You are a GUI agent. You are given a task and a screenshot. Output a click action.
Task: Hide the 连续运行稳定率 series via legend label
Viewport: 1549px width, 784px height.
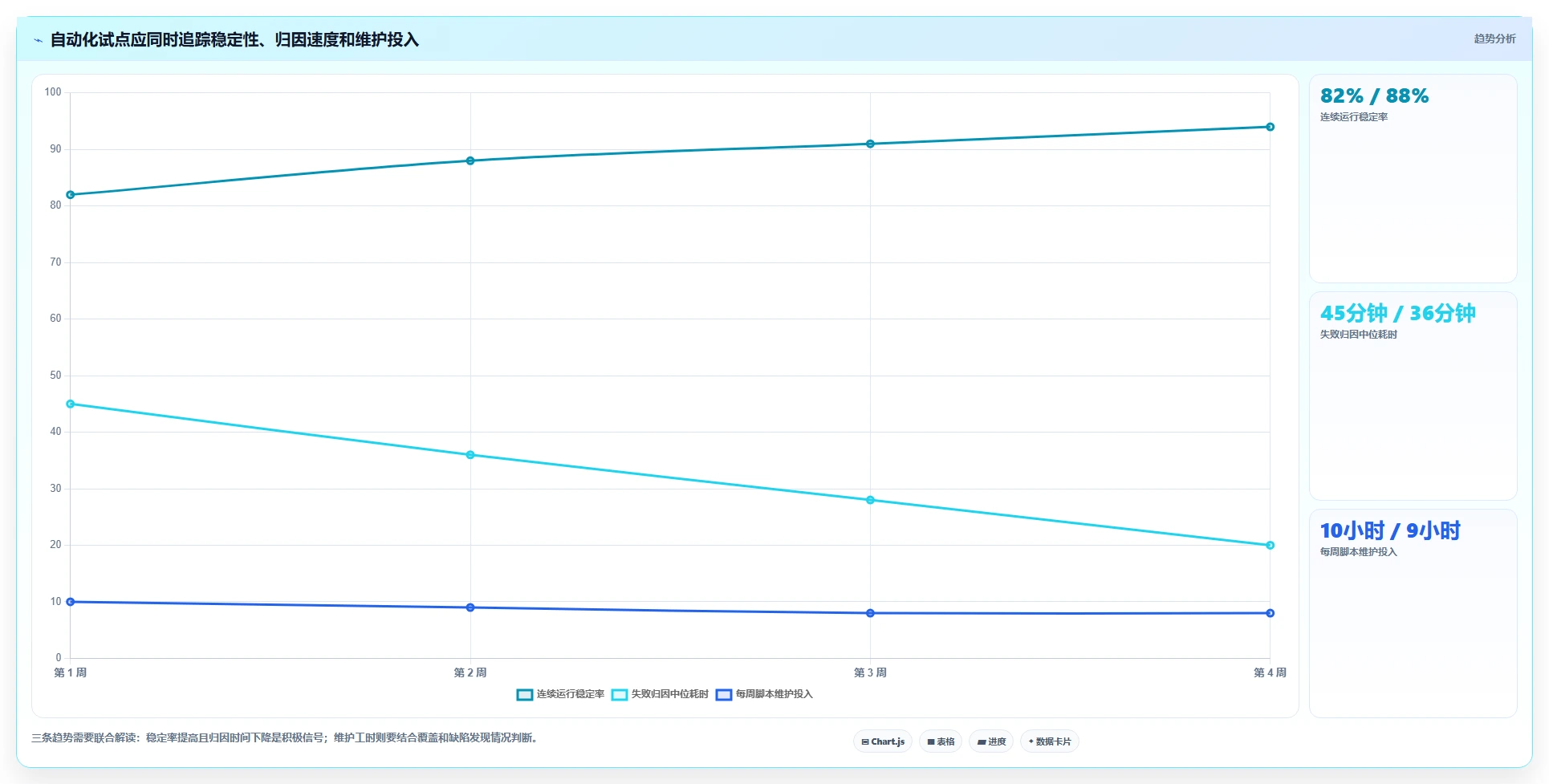point(571,694)
